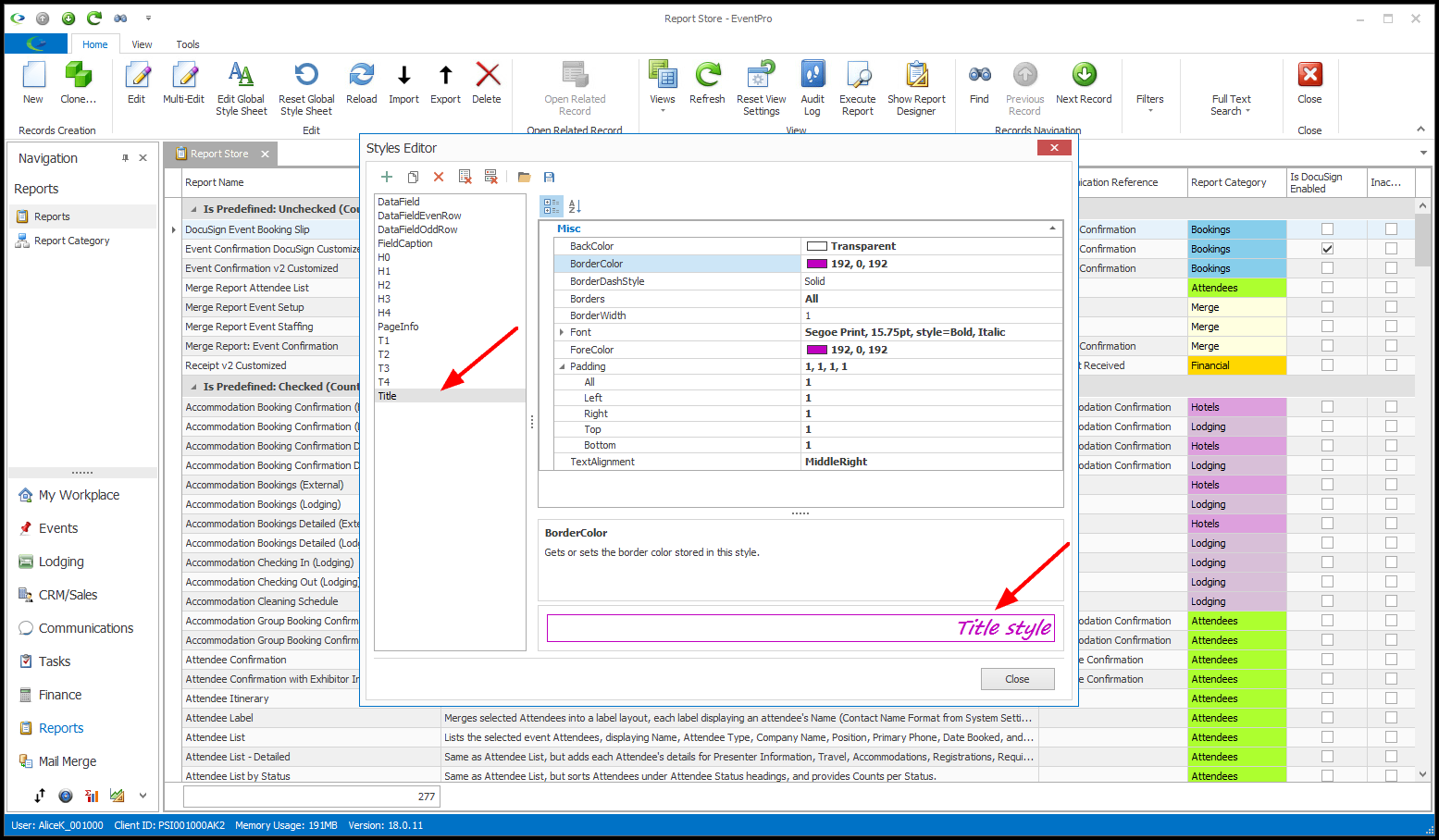Toggle Inactive checkbox for Attendee Label row
1439x840 pixels.
[1391, 718]
